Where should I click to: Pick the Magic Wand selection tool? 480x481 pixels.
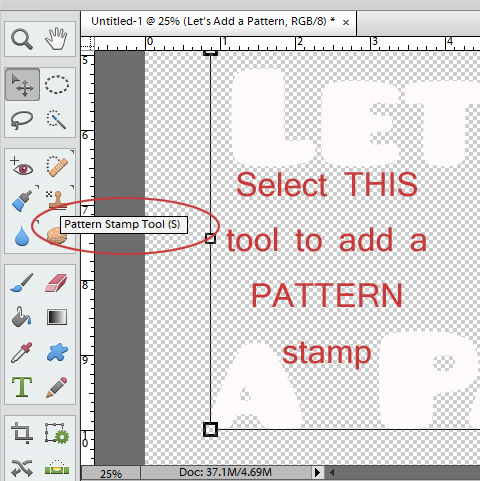56,119
